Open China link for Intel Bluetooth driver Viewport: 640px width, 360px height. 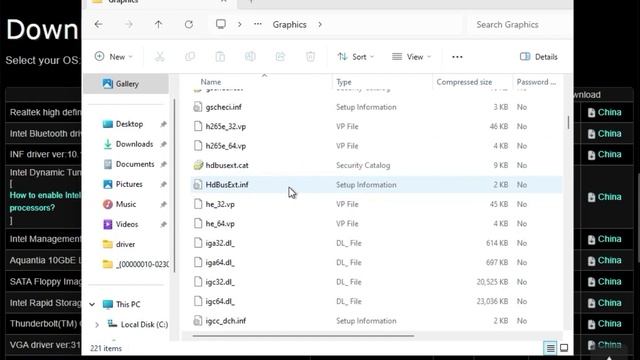[x=605, y=133]
